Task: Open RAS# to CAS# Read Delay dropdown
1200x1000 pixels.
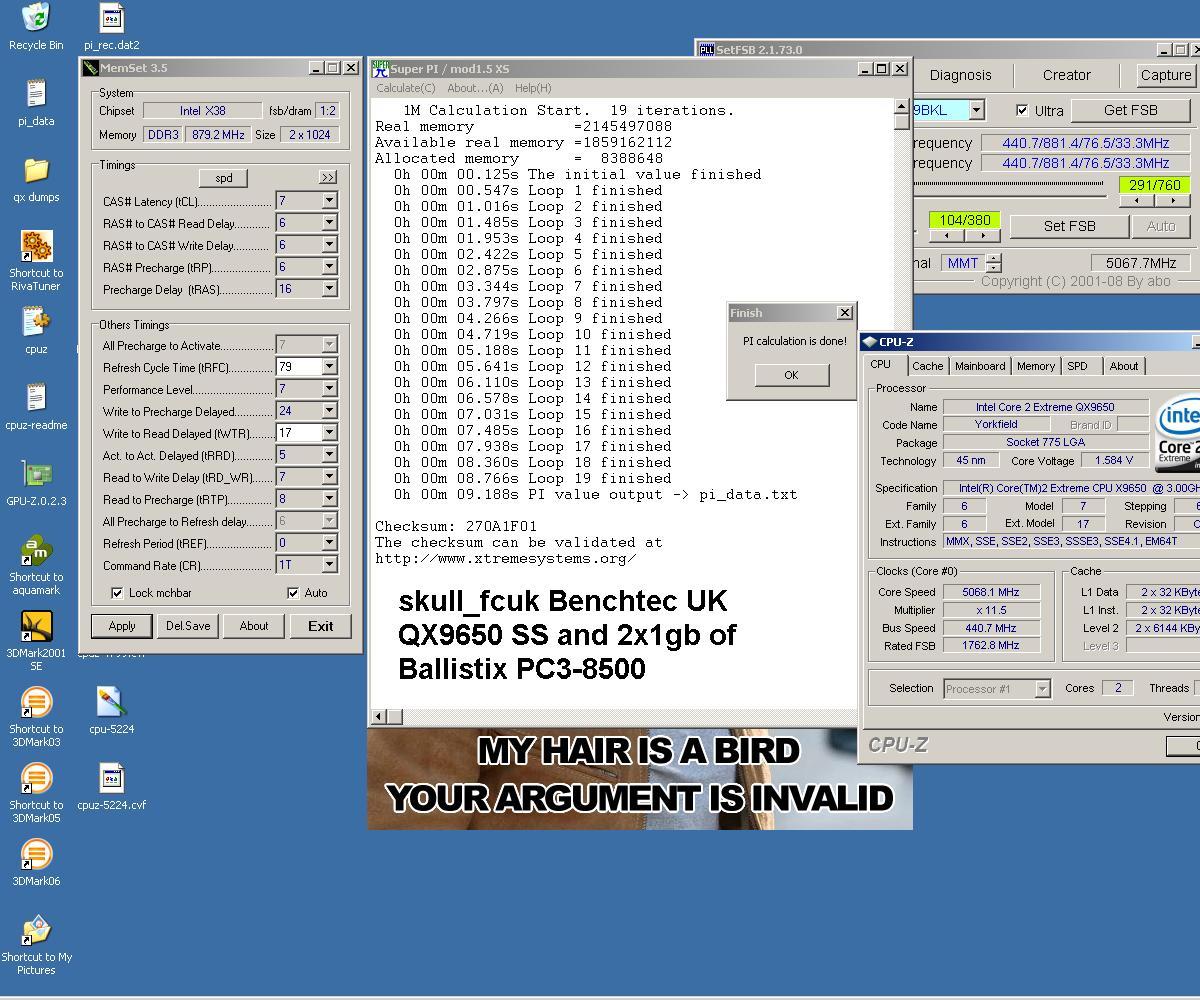Action: pos(329,223)
